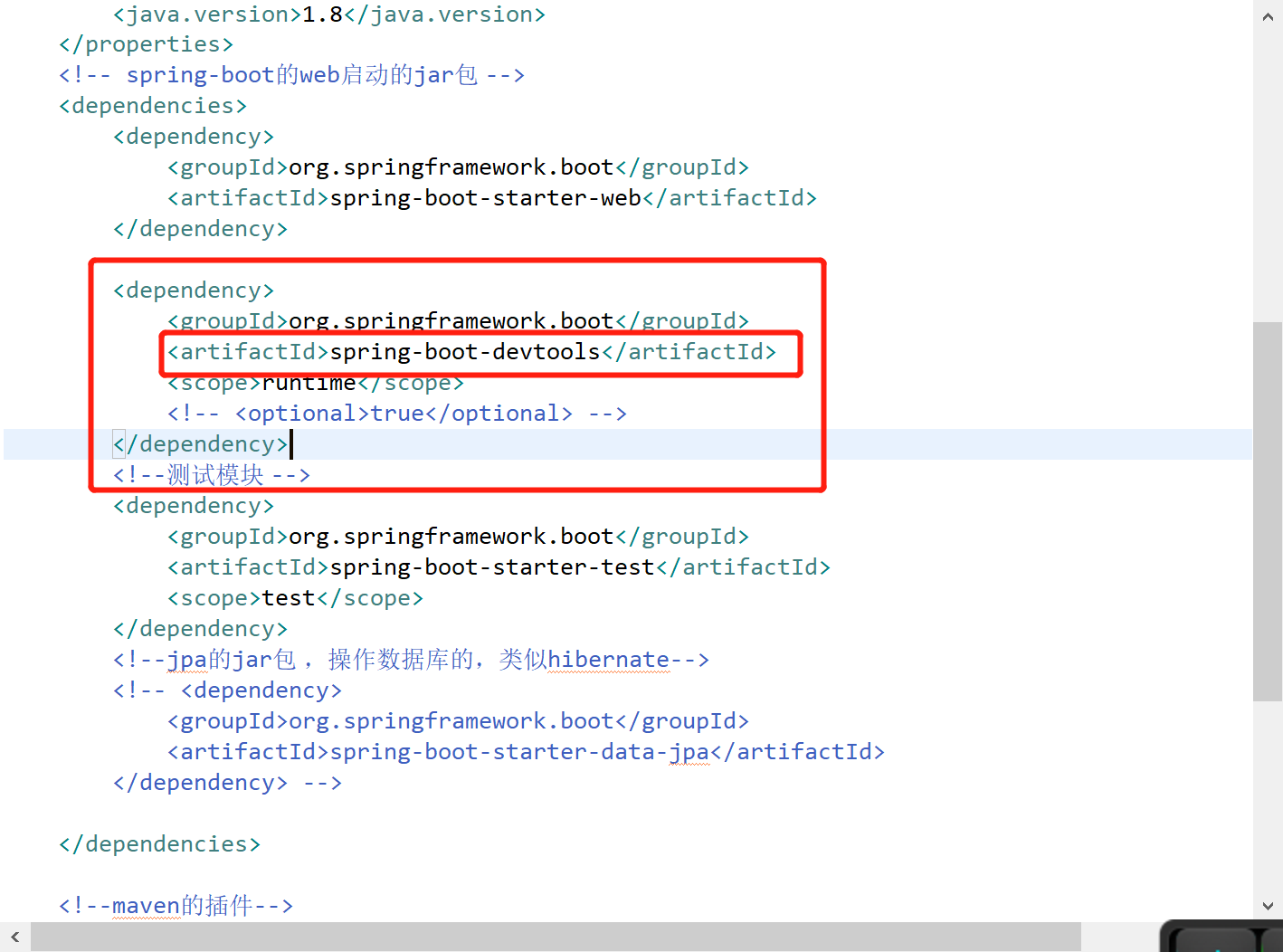Click the </dependency> tag on the highlighted line
This screenshot has width=1283, height=952.
tap(201, 444)
